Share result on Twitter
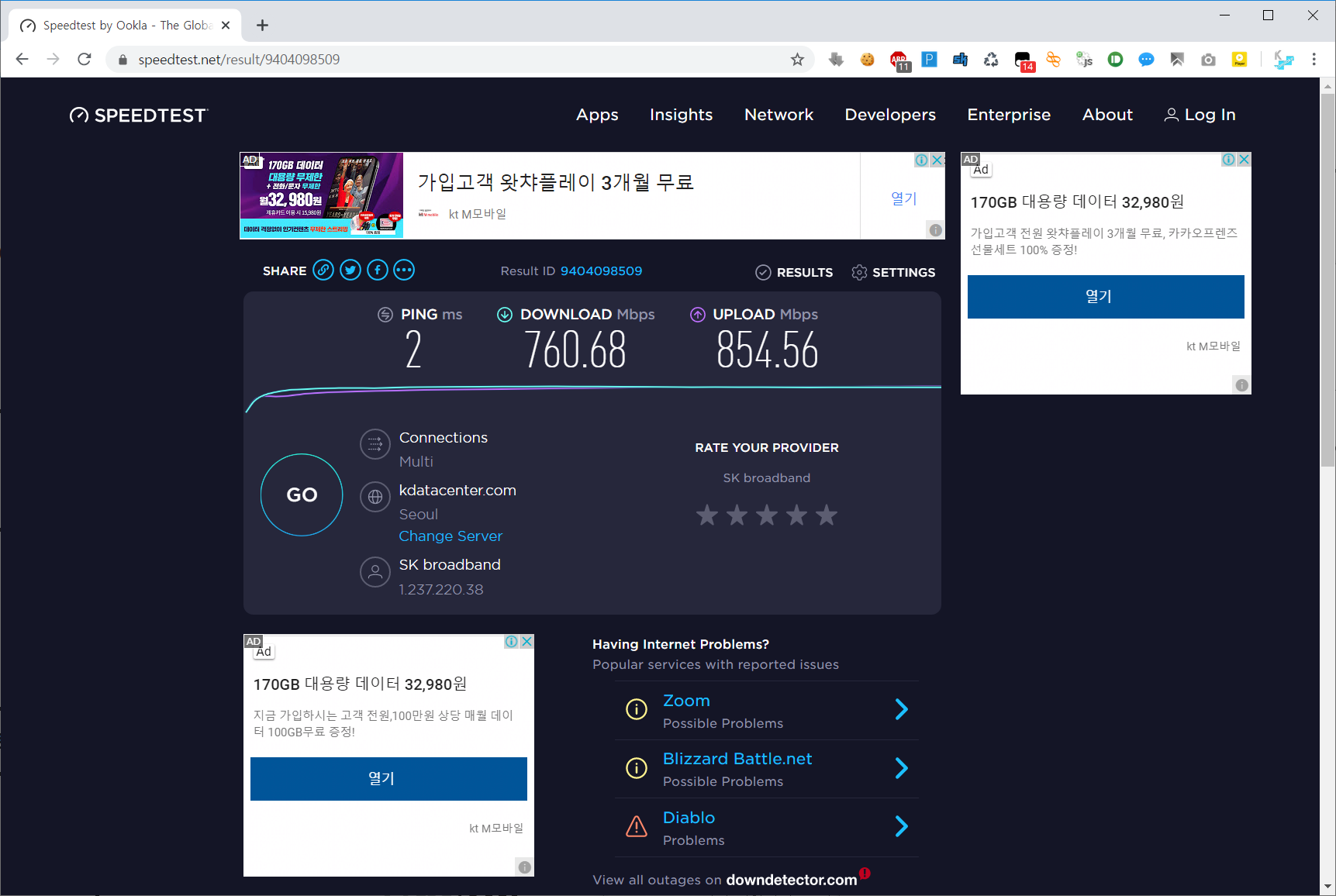The image size is (1336, 896). [x=350, y=271]
